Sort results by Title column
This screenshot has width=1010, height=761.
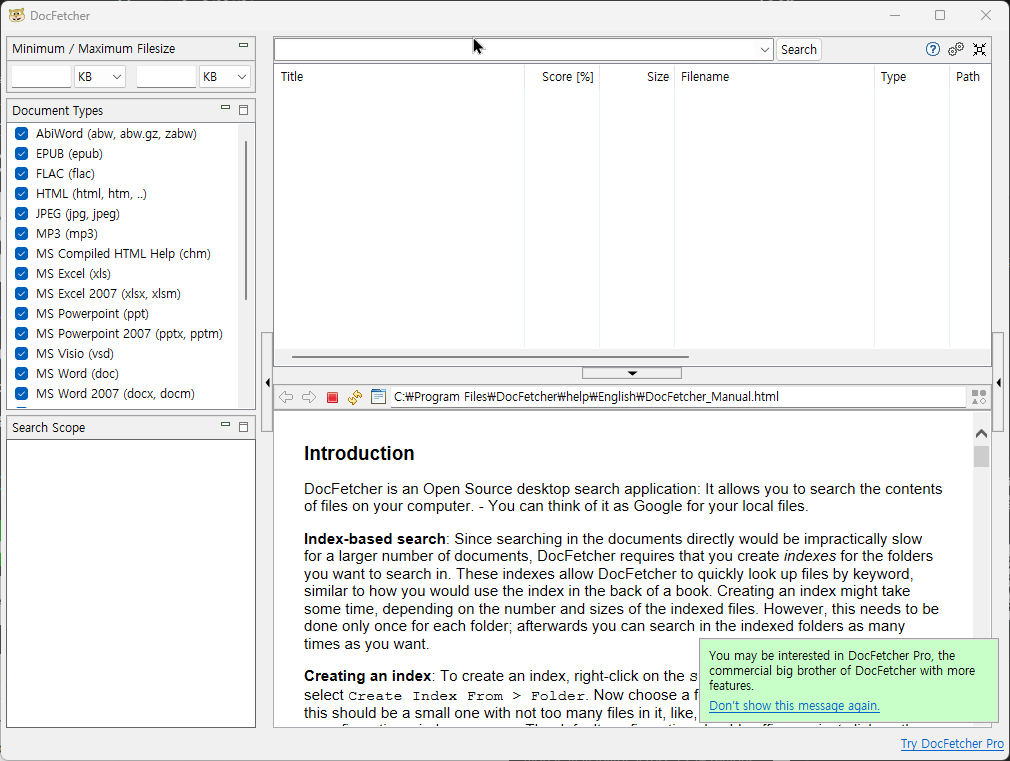pos(399,77)
